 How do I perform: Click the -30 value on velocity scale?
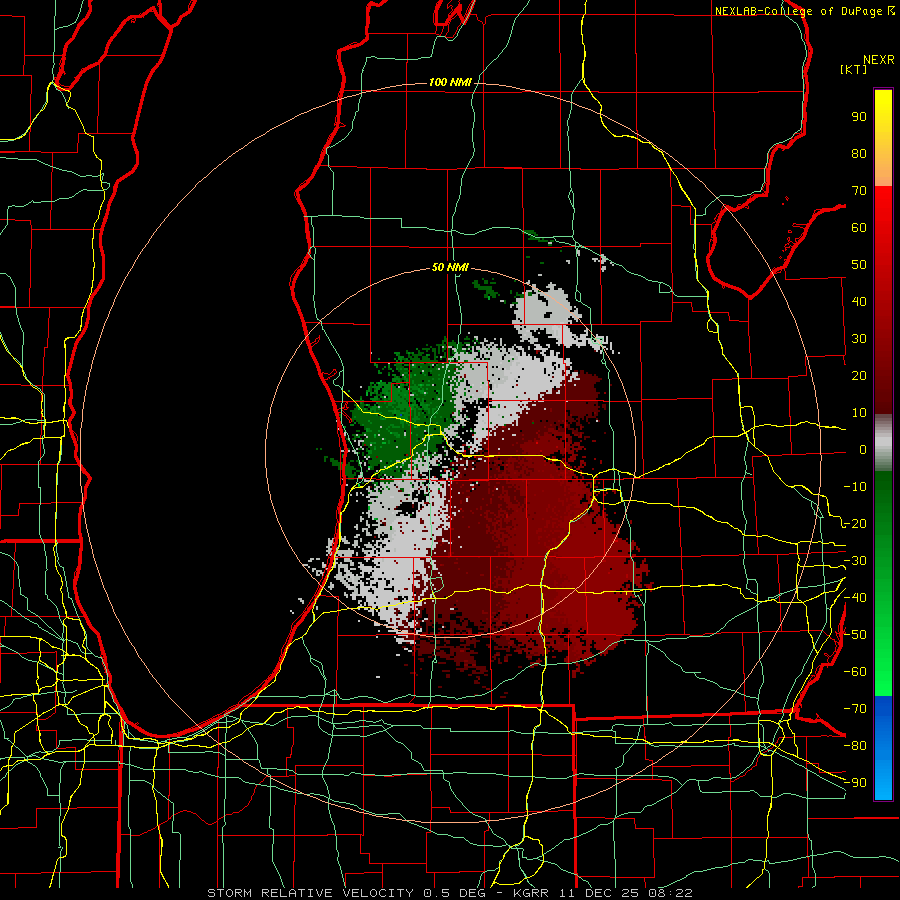(x=855, y=561)
